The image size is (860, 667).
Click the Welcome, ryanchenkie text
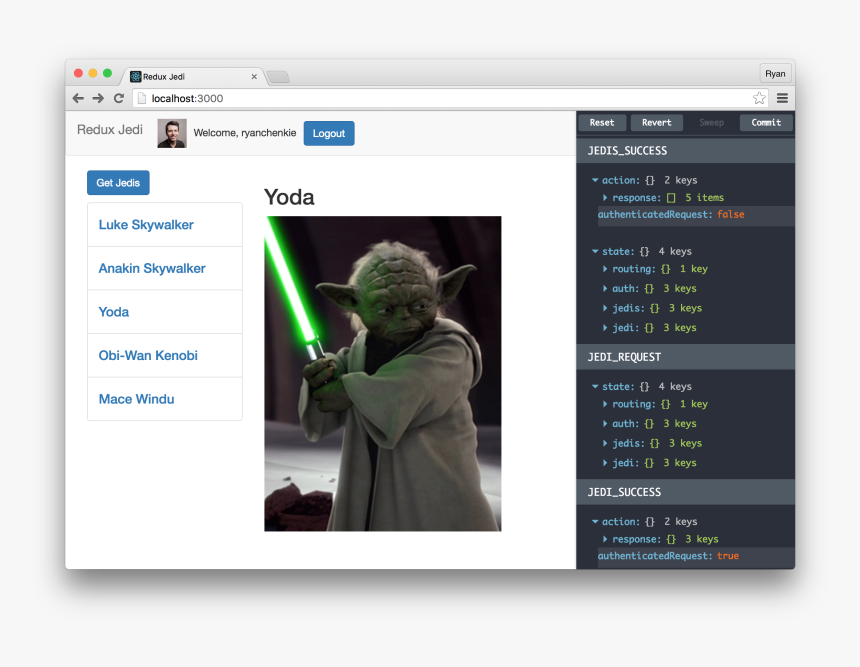[x=245, y=133]
